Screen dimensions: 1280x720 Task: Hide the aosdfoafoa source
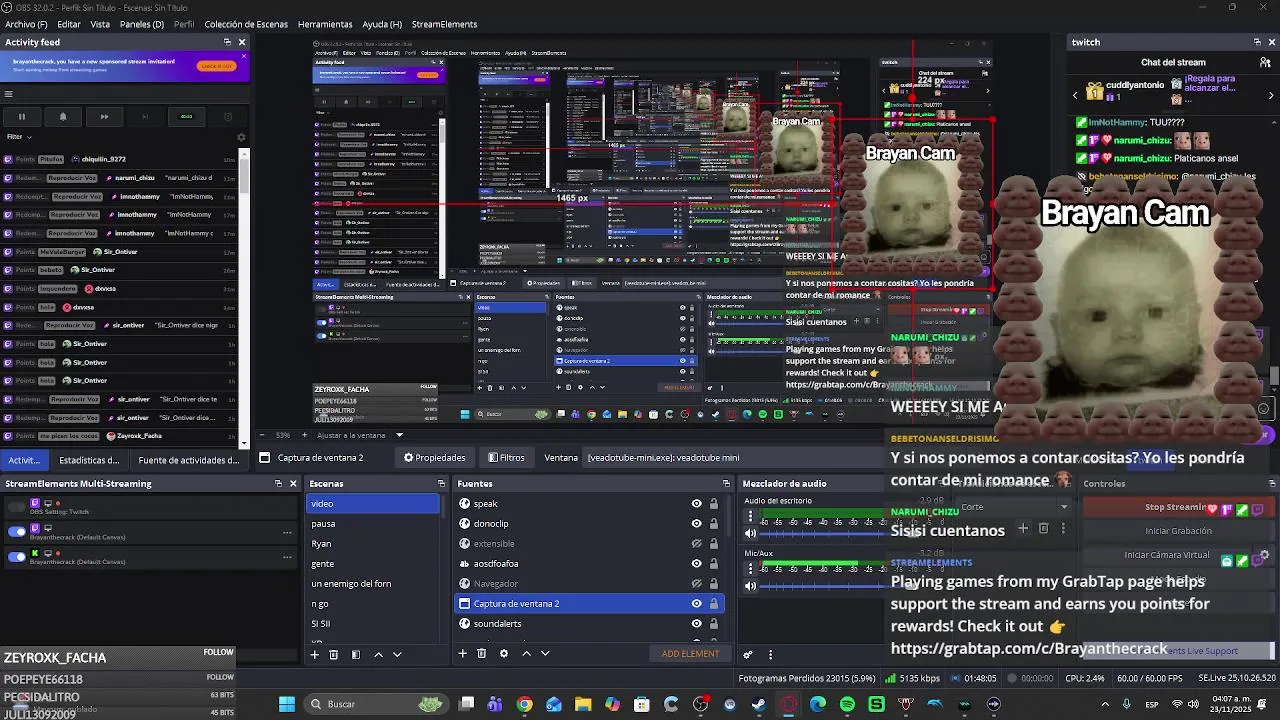[697, 564]
